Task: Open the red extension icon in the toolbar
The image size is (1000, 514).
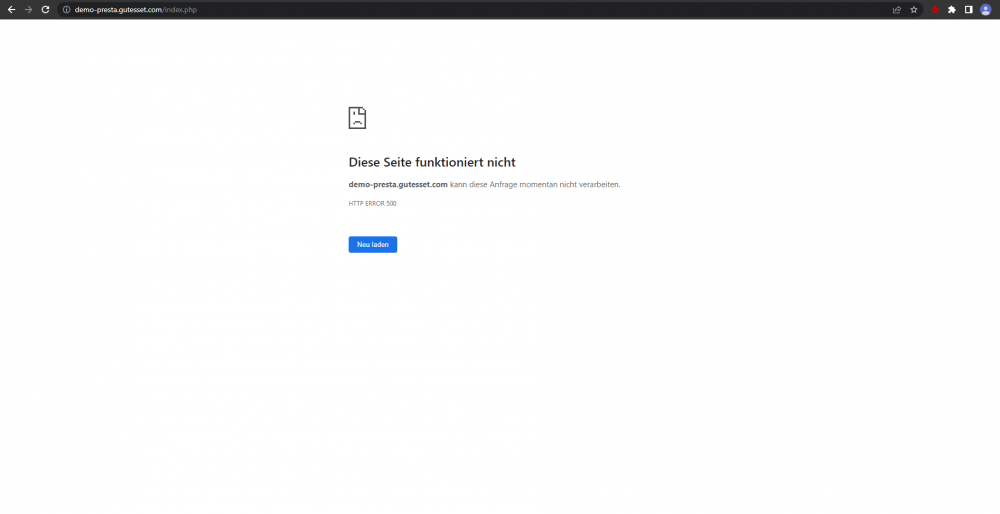Action: (x=935, y=10)
